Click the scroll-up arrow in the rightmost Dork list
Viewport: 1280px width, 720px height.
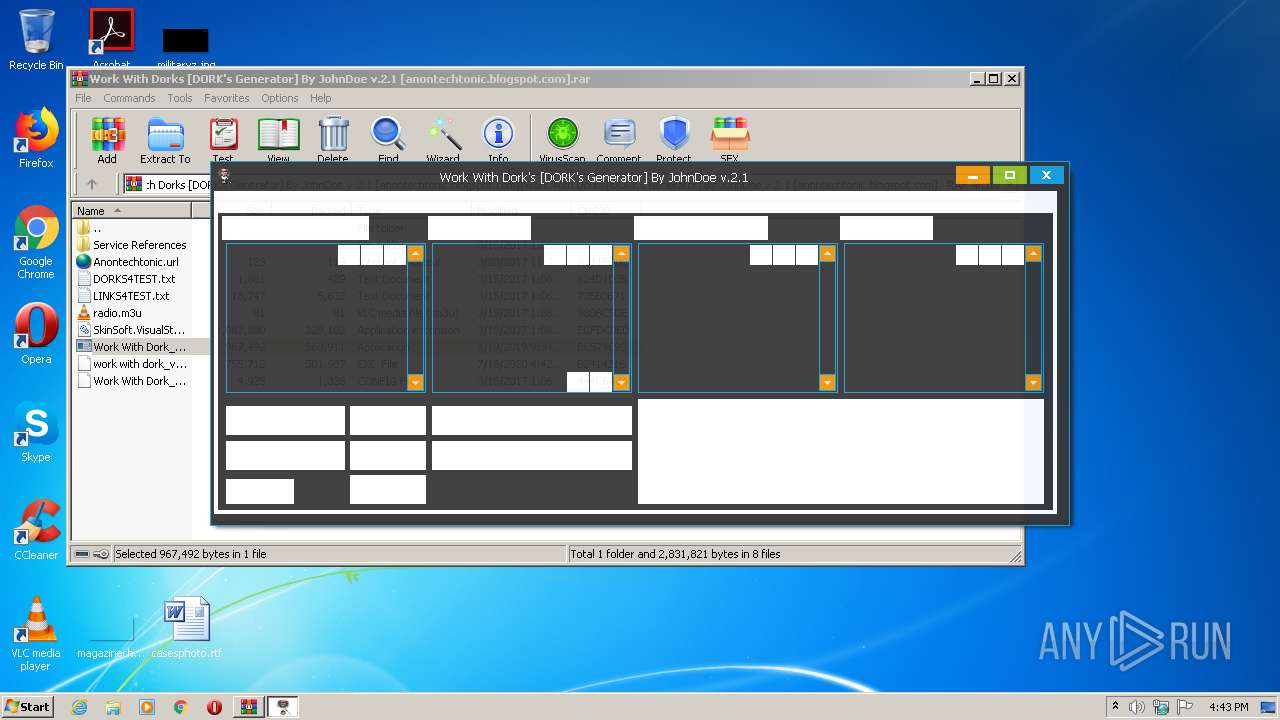click(1033, 254)
